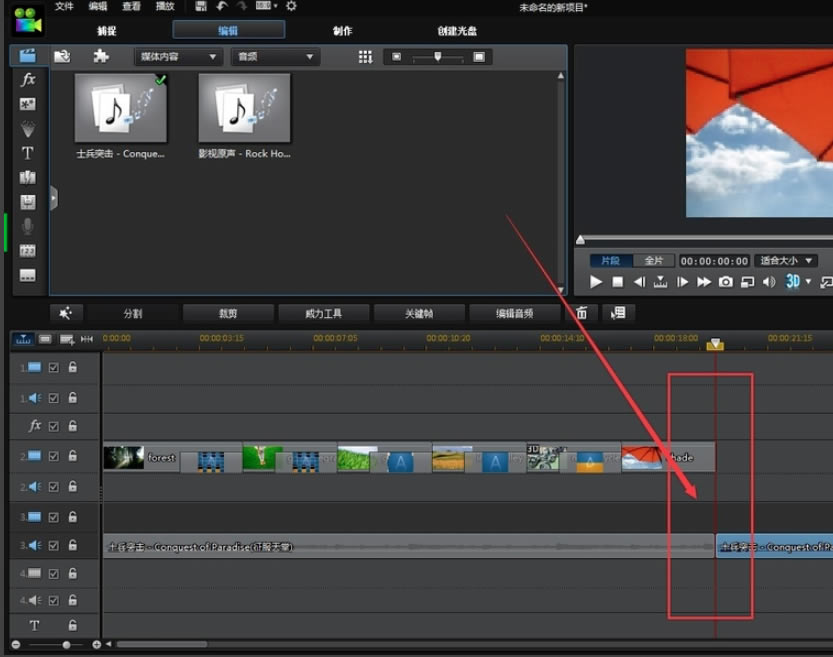Click the puzzle-piece plugin icon

[x=100, y=57]
